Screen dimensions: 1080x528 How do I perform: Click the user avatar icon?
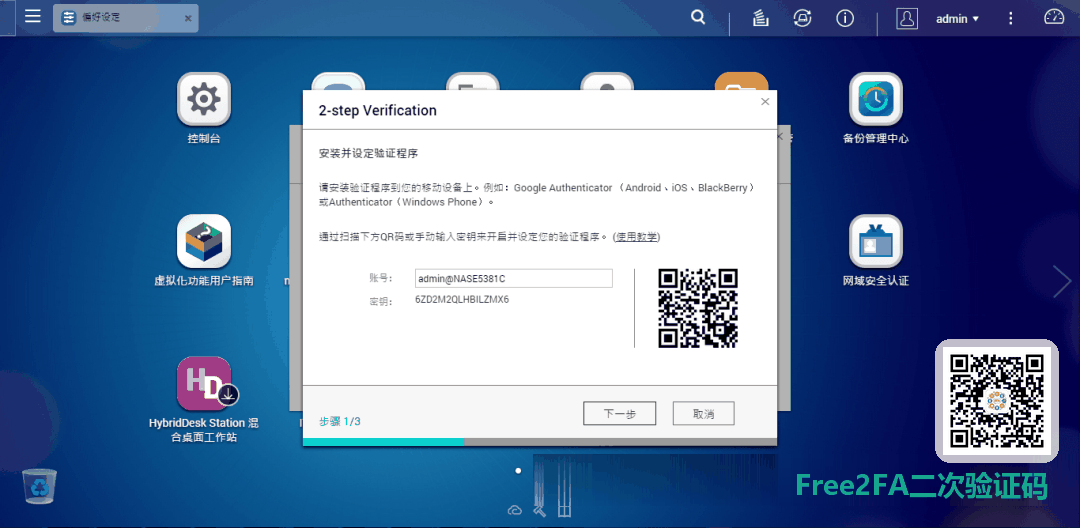click(x=907, y=19)
